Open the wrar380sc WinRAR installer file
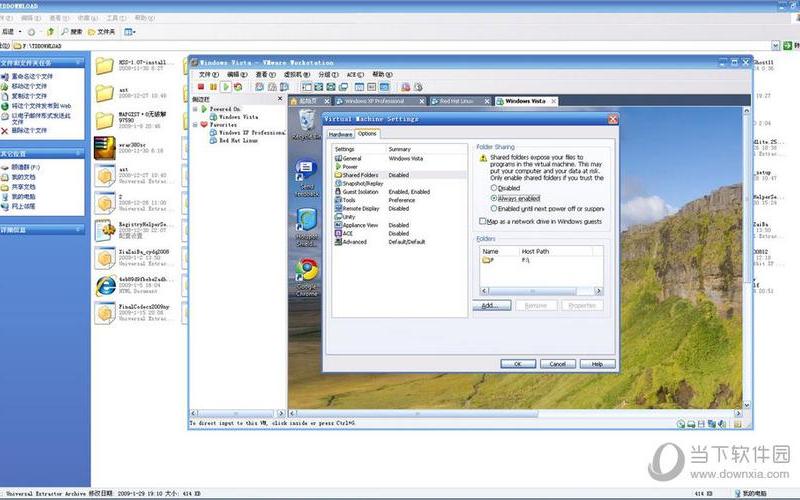The image size is (800, 500). pos(105,148)
